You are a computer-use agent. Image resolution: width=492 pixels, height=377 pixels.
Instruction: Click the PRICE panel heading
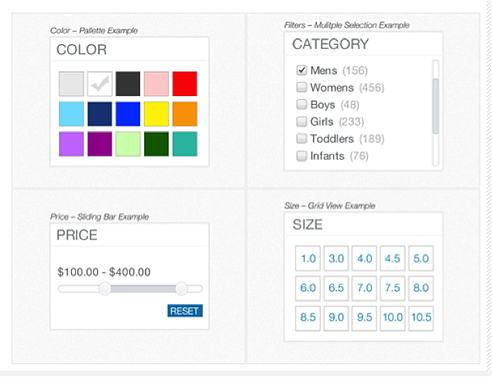(x=77, y=235)
